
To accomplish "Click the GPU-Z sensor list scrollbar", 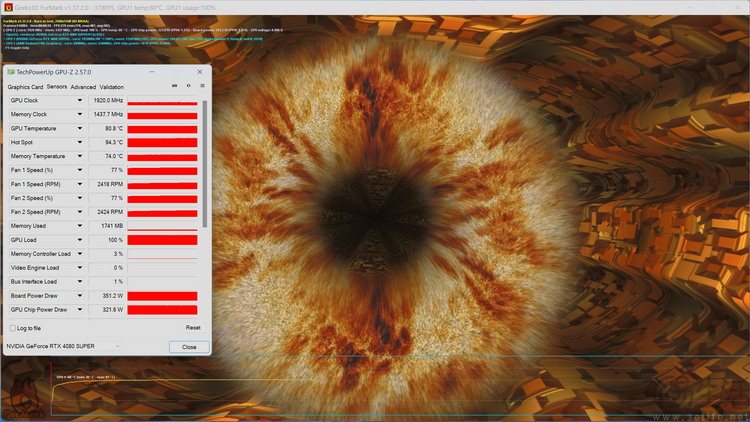I will 205,164.
